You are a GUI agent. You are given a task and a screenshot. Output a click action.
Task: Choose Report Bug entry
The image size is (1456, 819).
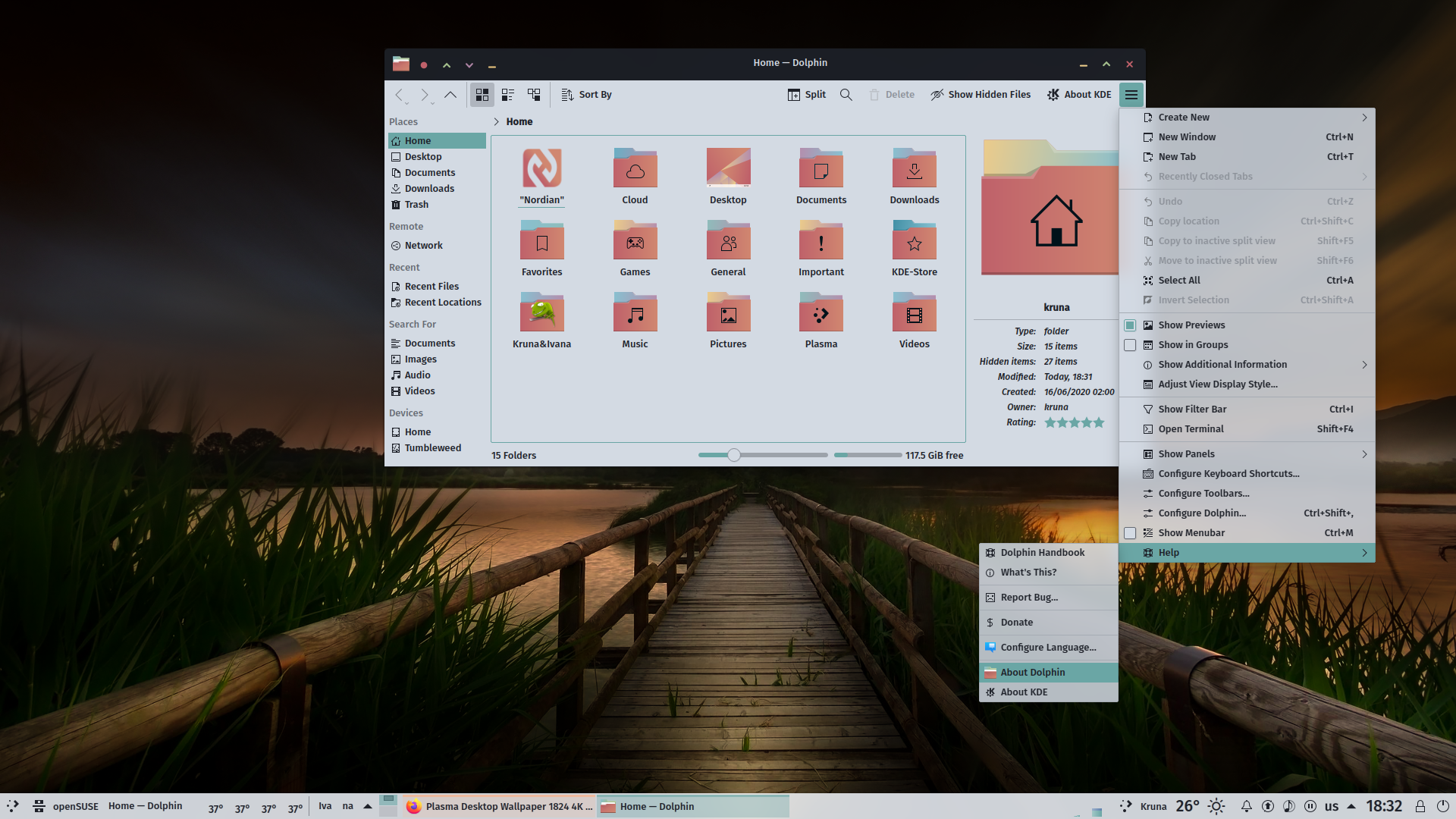[x=1049, y=598]
